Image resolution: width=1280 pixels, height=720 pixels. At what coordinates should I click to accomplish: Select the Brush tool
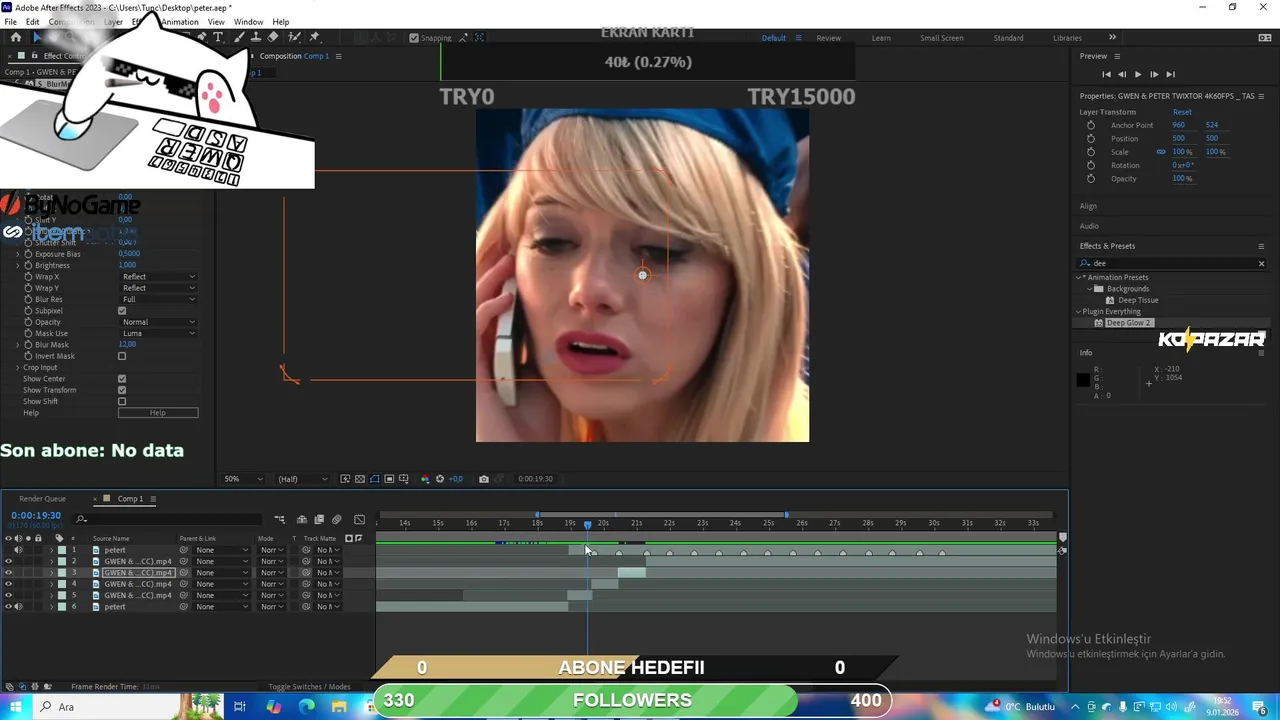pos(237,37)
